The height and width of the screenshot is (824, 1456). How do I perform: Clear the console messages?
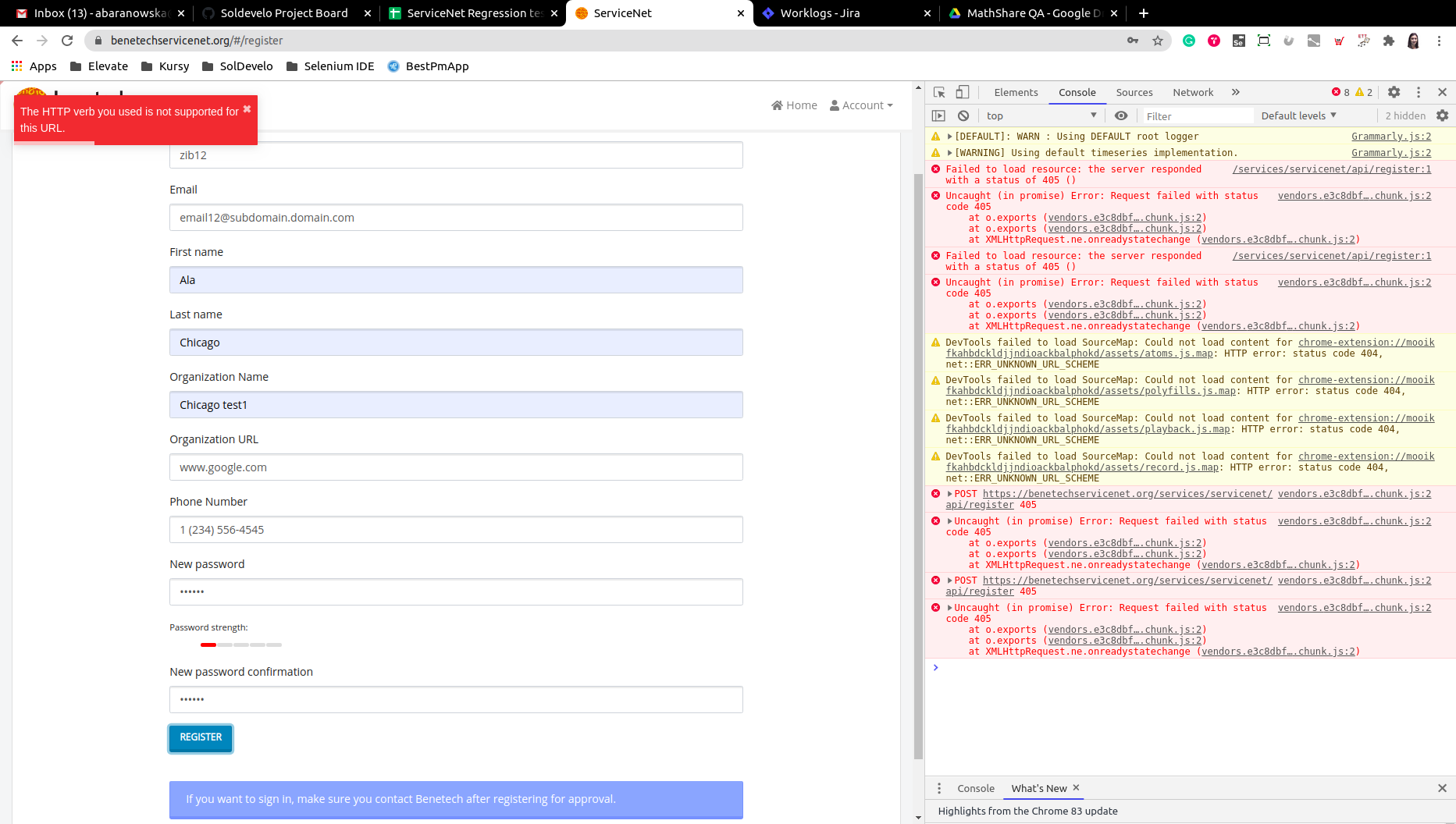point(963,115)
